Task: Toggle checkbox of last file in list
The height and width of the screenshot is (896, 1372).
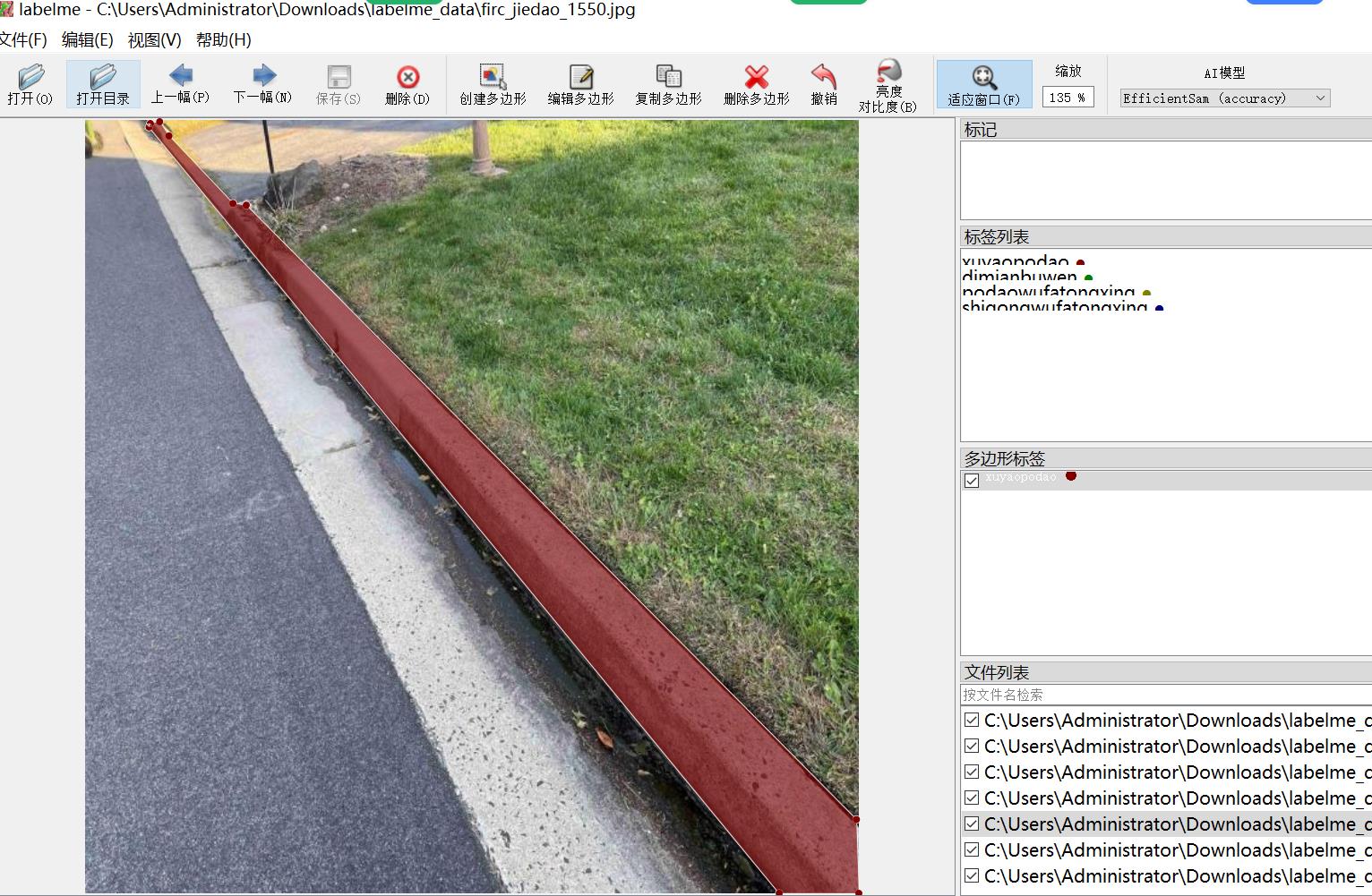Action: point(972,875)
